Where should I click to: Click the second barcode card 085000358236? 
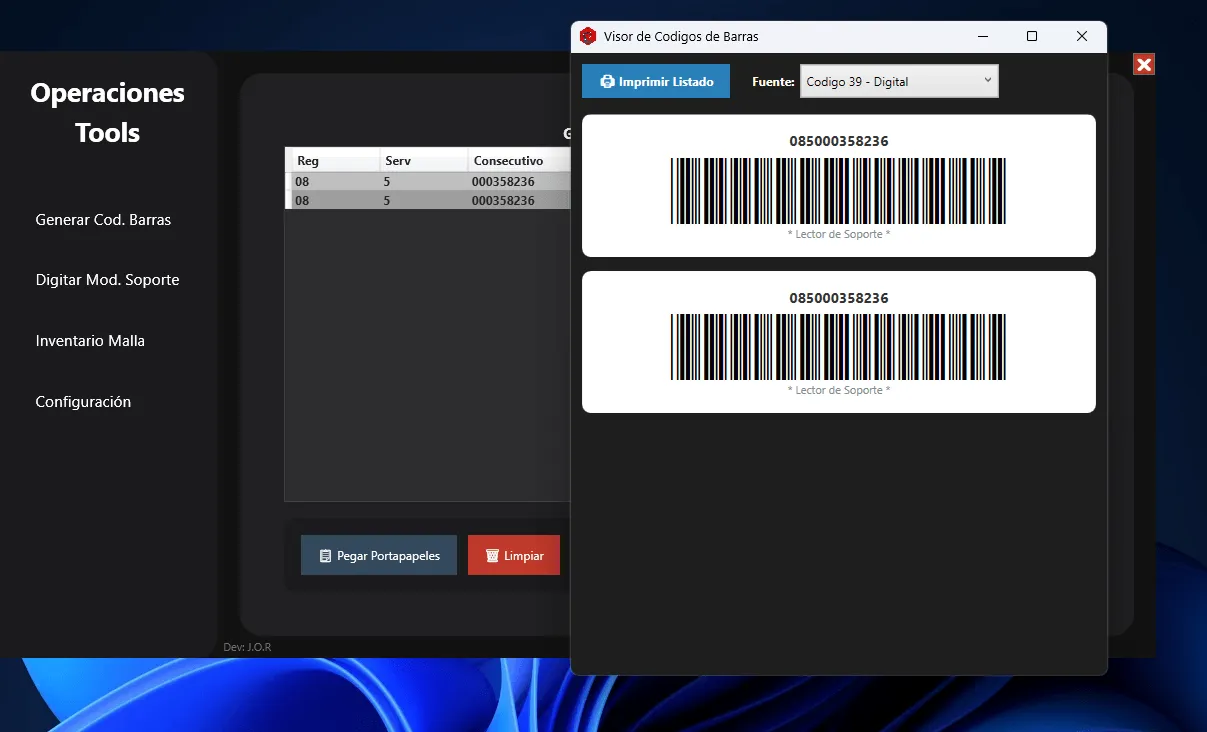(838, 342)
